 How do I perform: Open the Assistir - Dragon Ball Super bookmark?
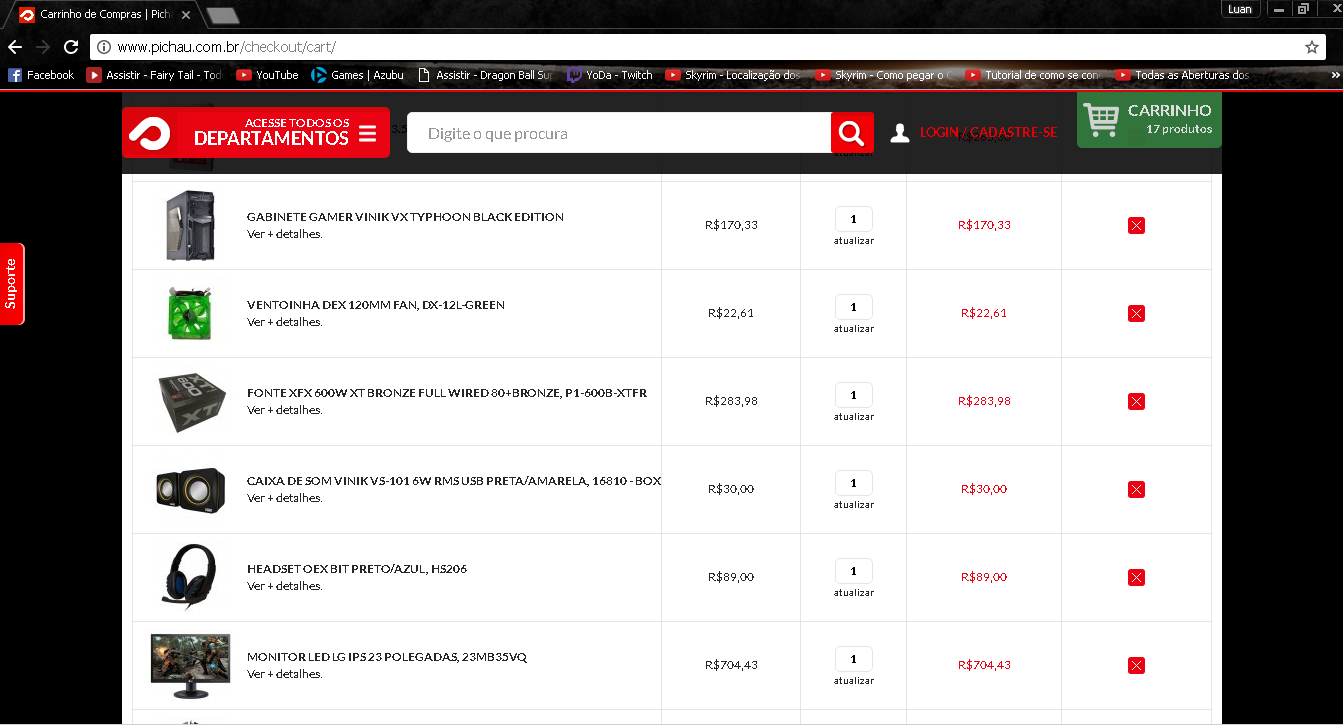[484, 75]
